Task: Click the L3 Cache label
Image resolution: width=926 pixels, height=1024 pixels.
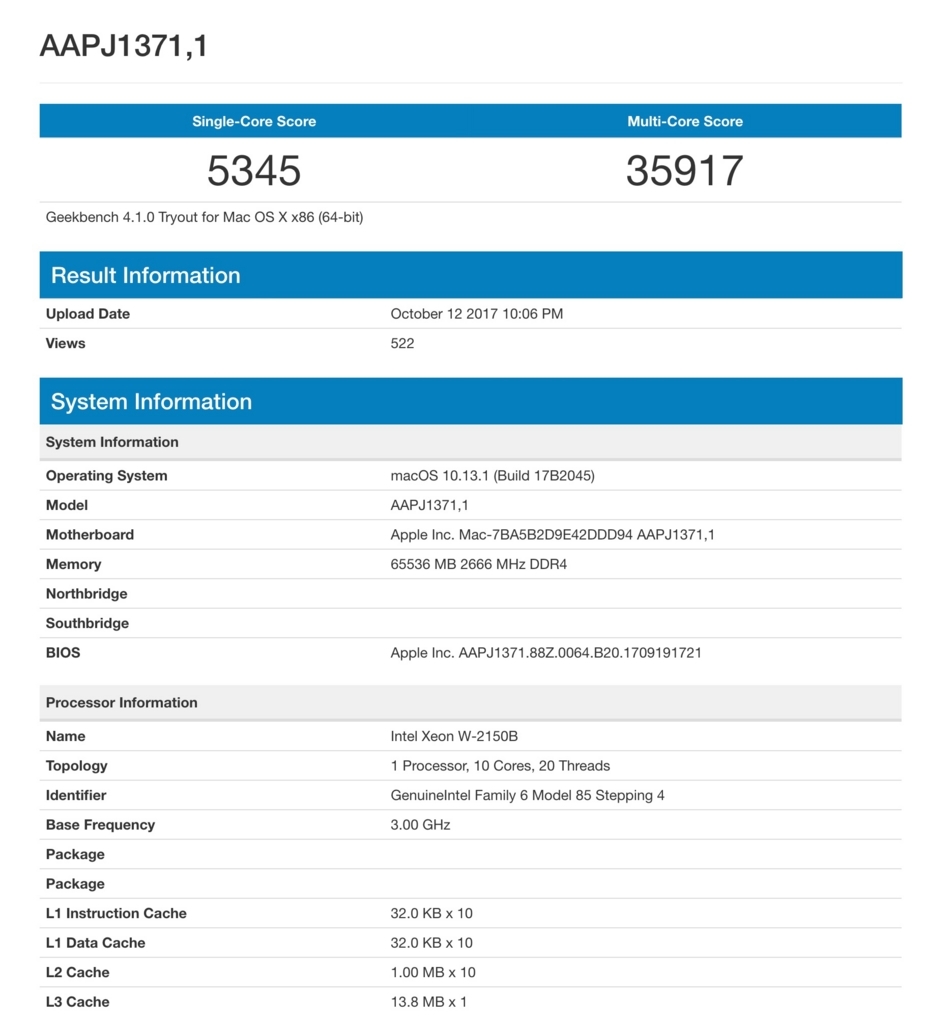Action: tap(77, 1002)
